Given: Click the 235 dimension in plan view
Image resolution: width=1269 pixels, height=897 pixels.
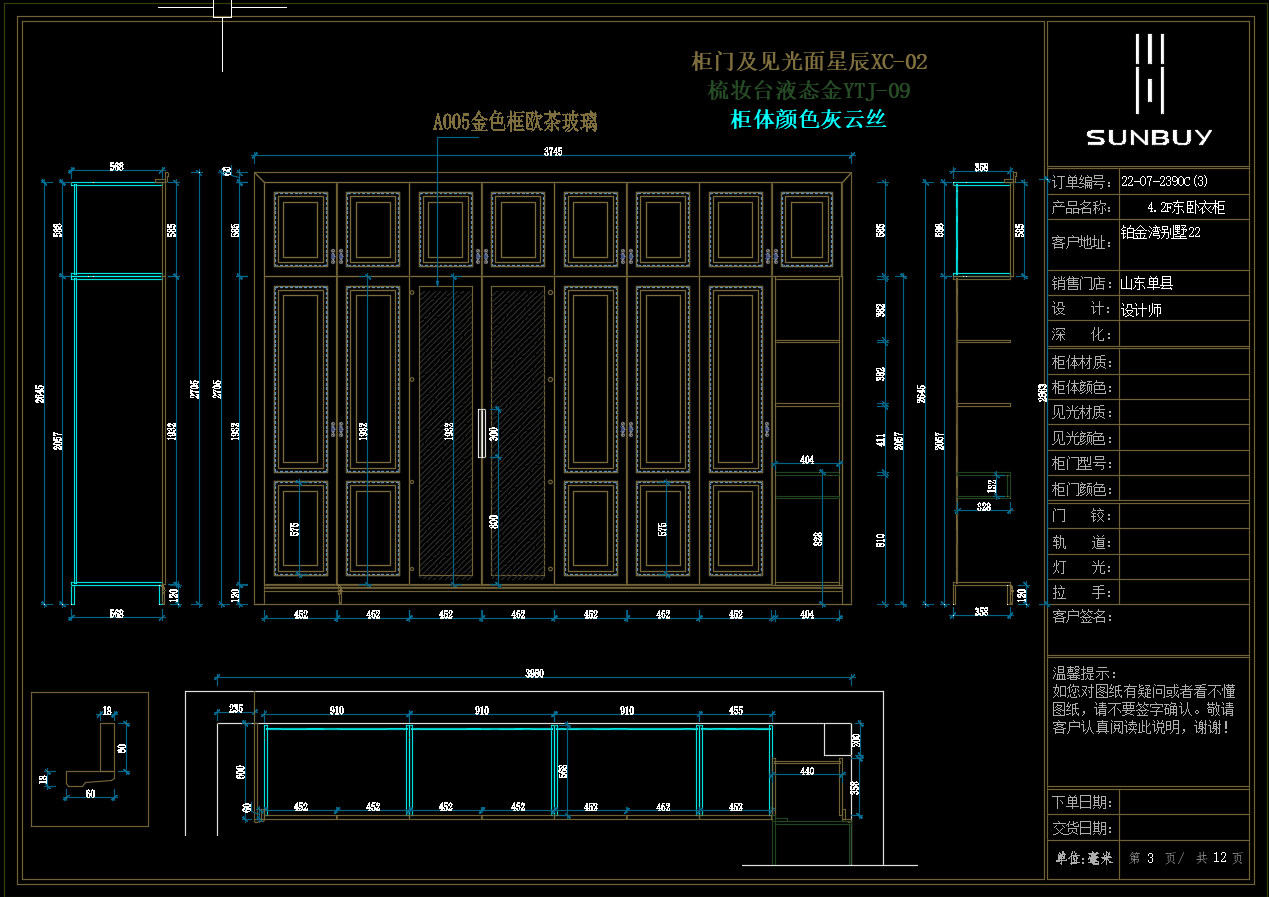Looking at the screenshot, I should point(236,709).
